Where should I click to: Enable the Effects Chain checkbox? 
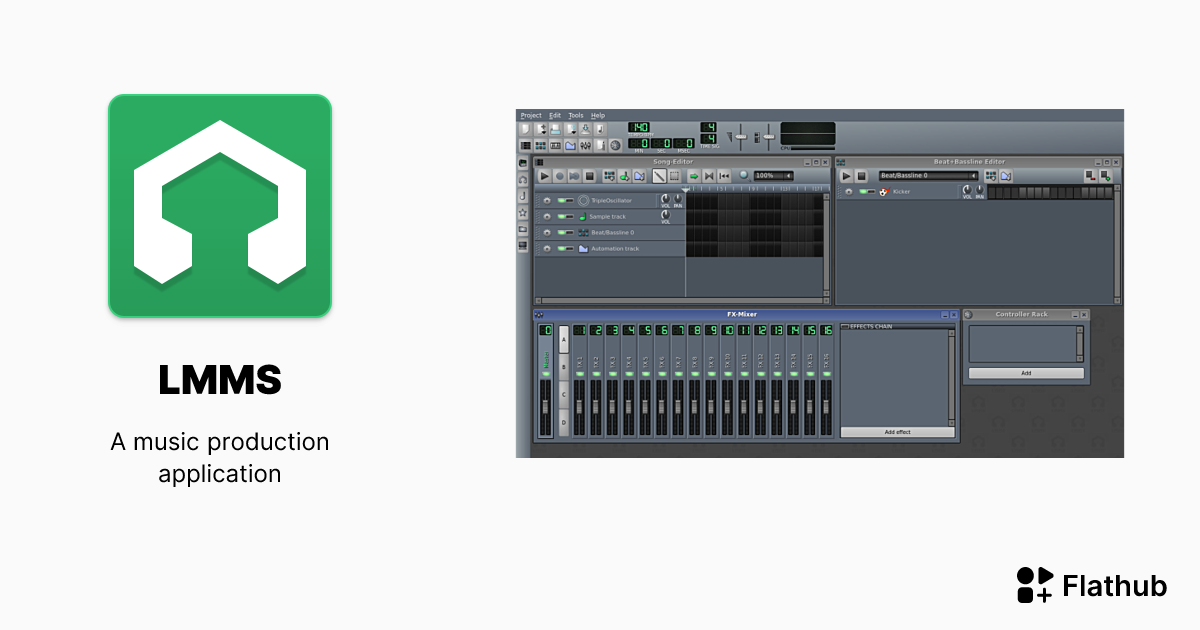(x=845, y=327)
